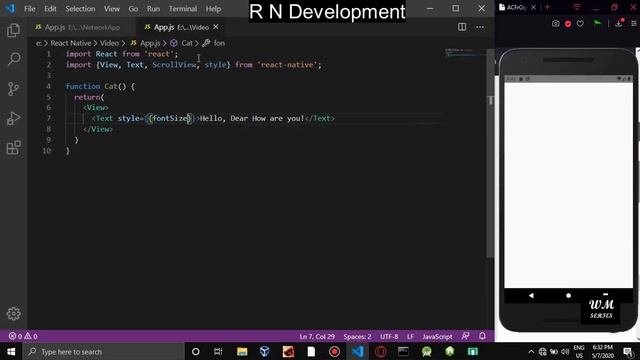
Task: Tap the emulator Recents navigation button
Action: tap(605, 294)
